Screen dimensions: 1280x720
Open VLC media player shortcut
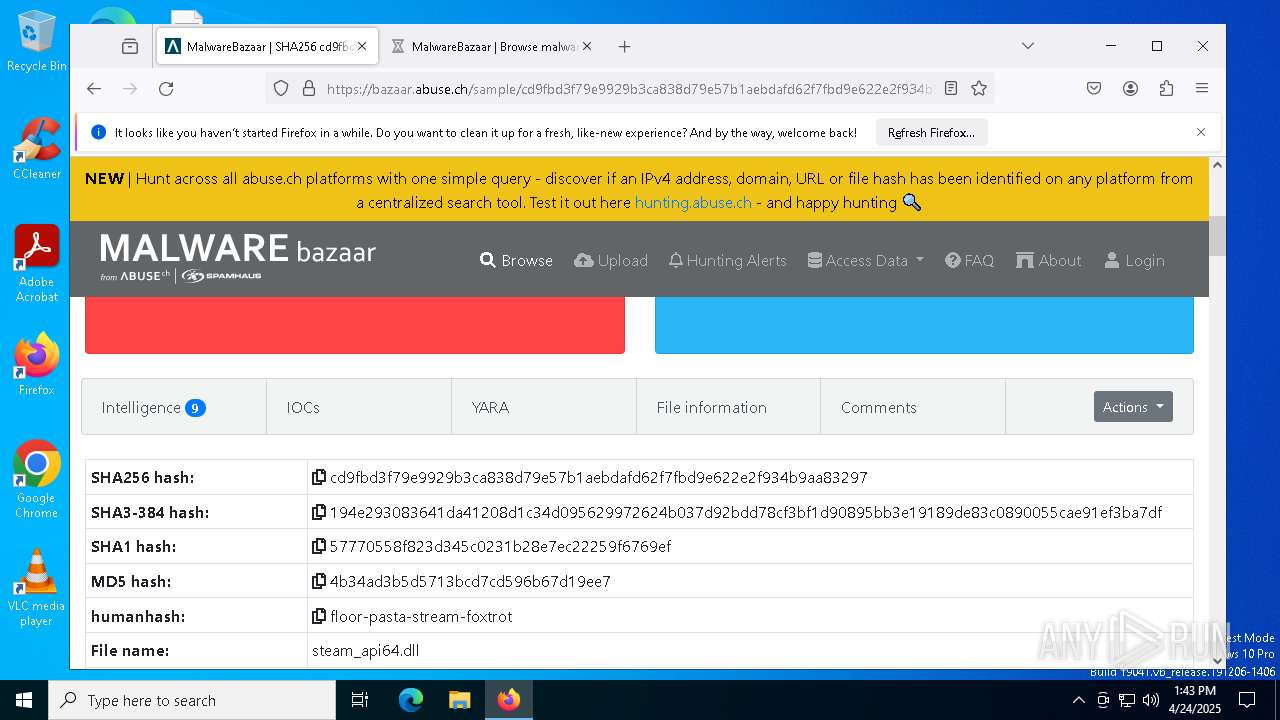(x=36, y=587)
